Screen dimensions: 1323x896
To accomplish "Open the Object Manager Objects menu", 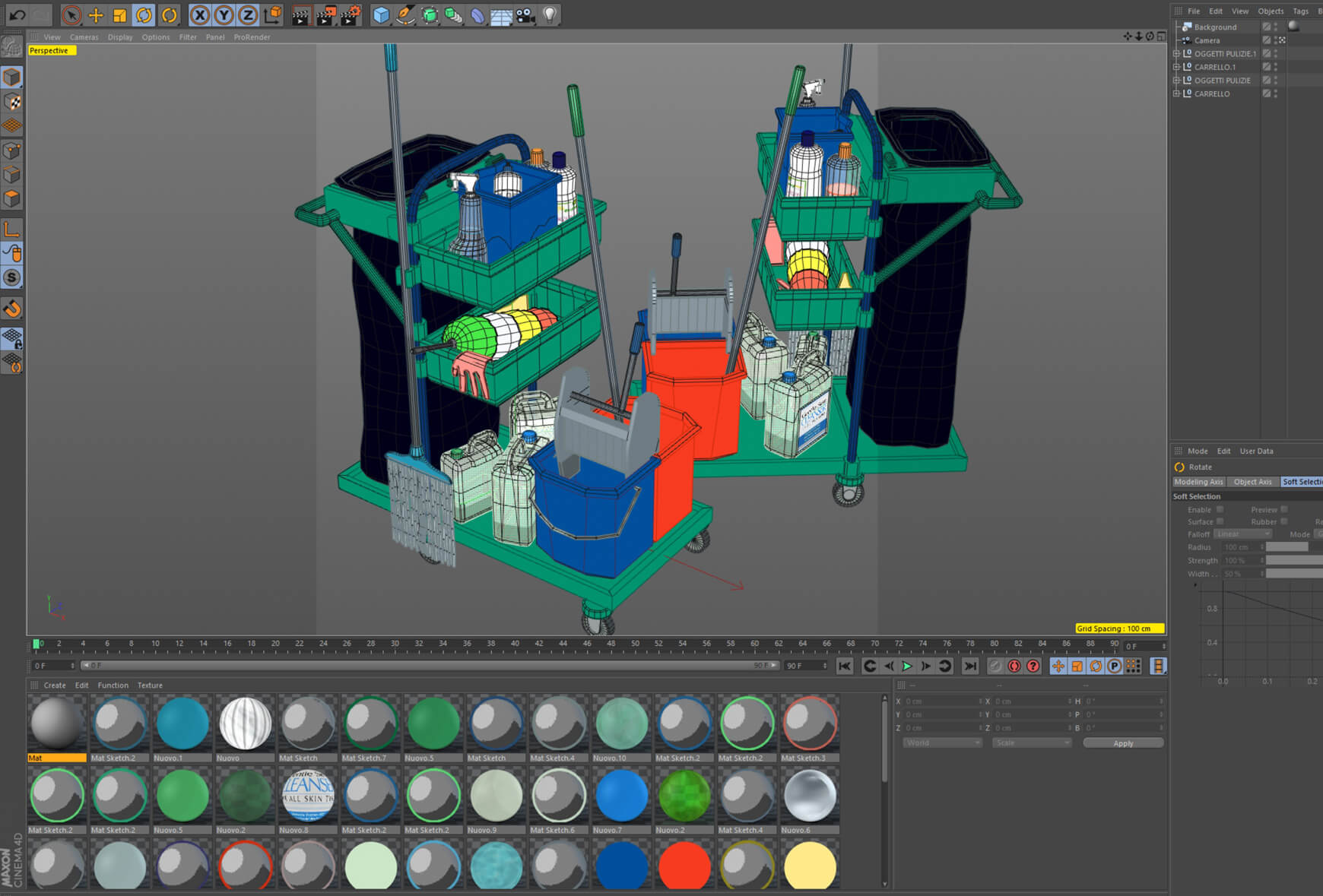I will pyautogui.click(x=1271, y=11).
